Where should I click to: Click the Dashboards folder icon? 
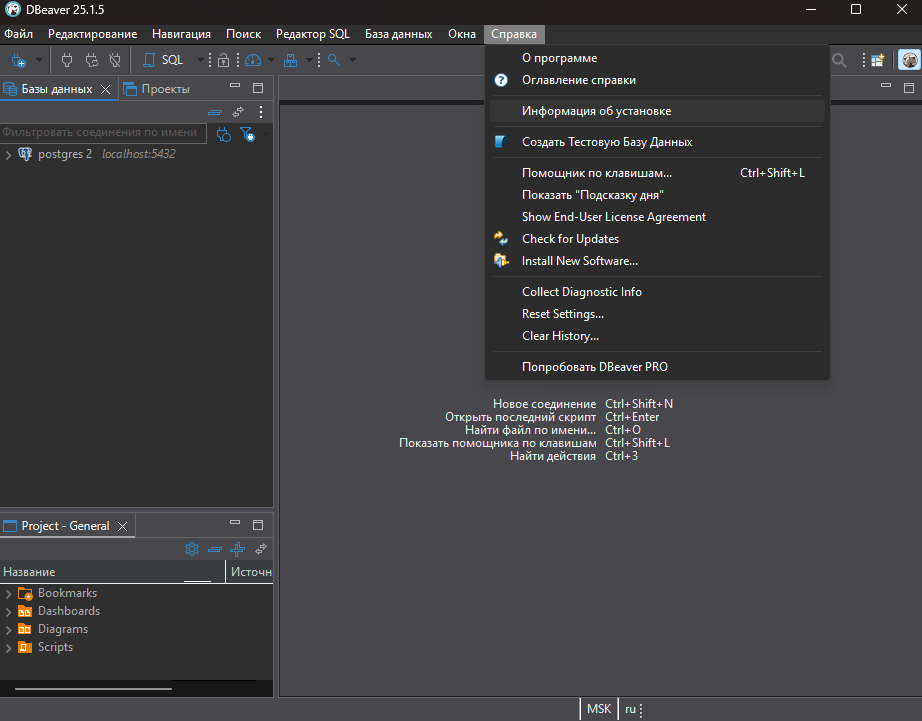(x=25, y=612)
